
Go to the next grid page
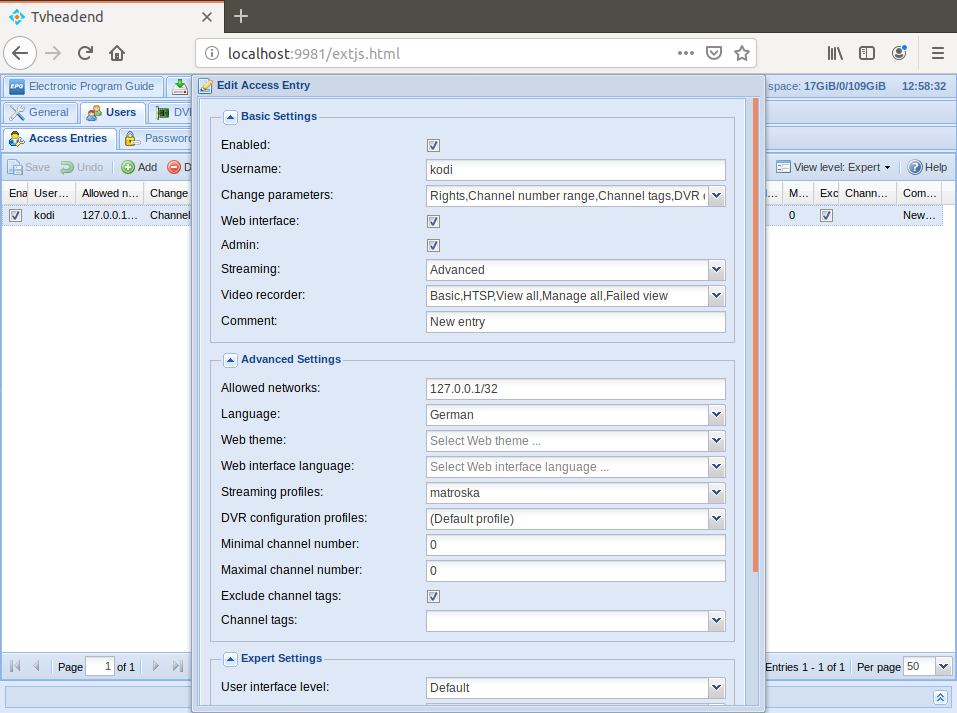[x=156, y=666]
